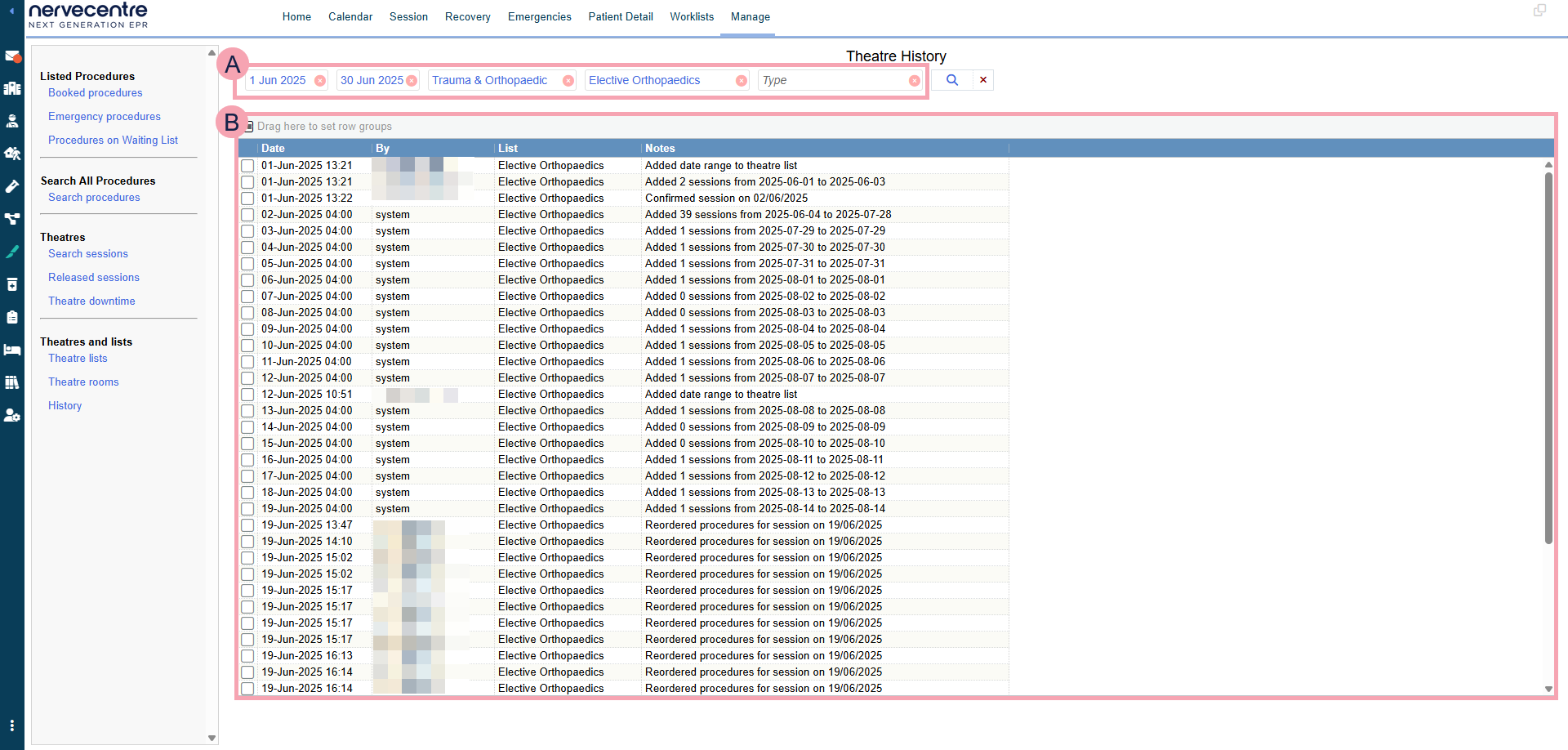Image resolution: width=1568 pixels, height=750 pixels.
Task: Open the Trauma & Orthopaedic specialty dropdown
Action: [494, 80]
